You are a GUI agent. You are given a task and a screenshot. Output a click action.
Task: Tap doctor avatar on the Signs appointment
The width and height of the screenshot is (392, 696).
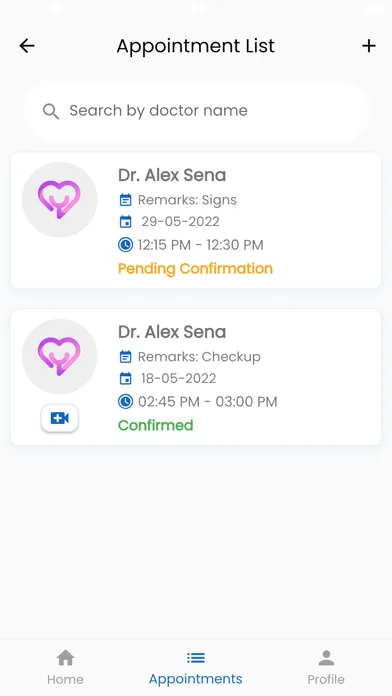pyautogui.click(x=59, y=200)
